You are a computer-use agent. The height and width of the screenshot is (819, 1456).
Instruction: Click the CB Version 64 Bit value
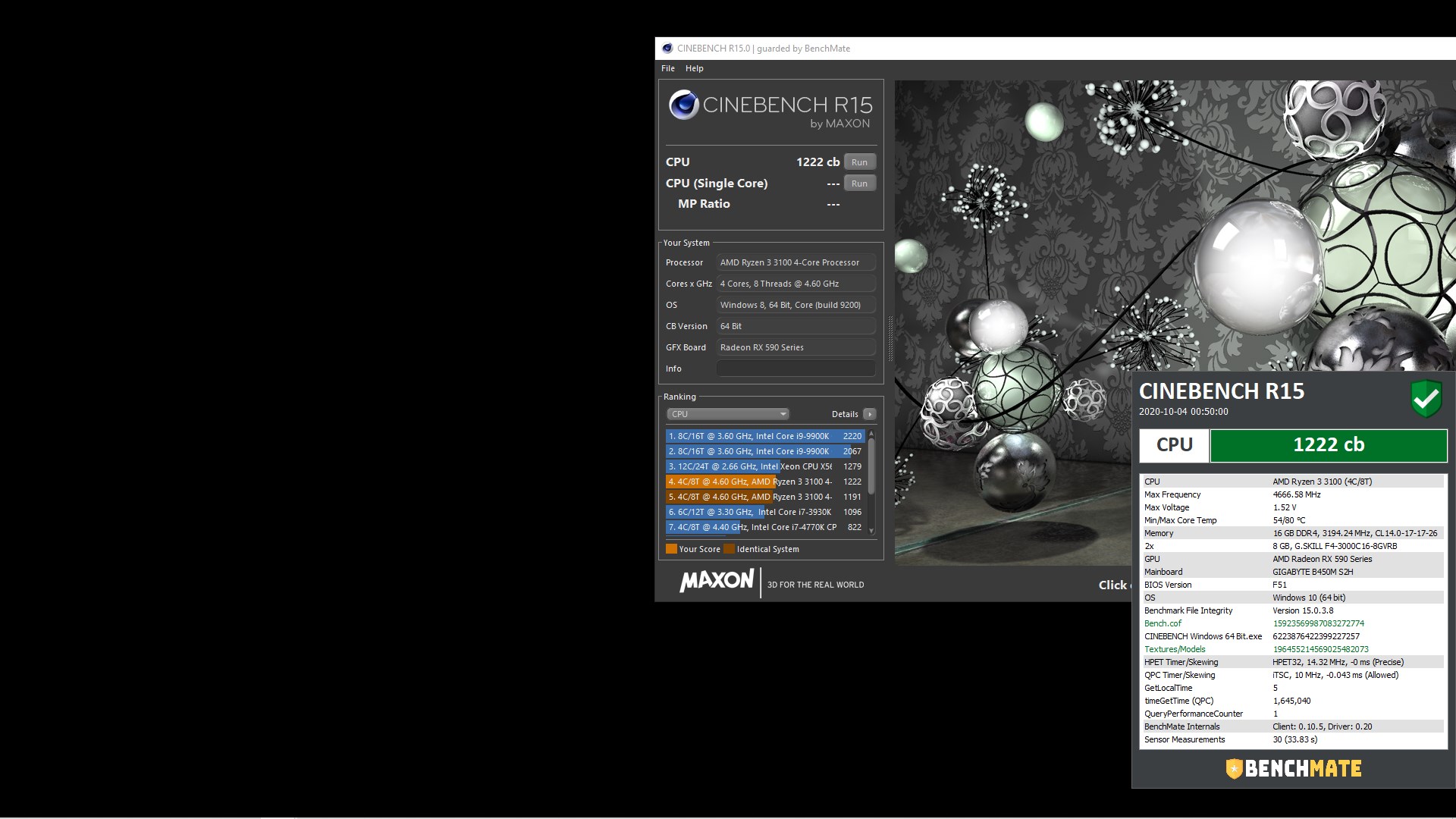(796, 326)
